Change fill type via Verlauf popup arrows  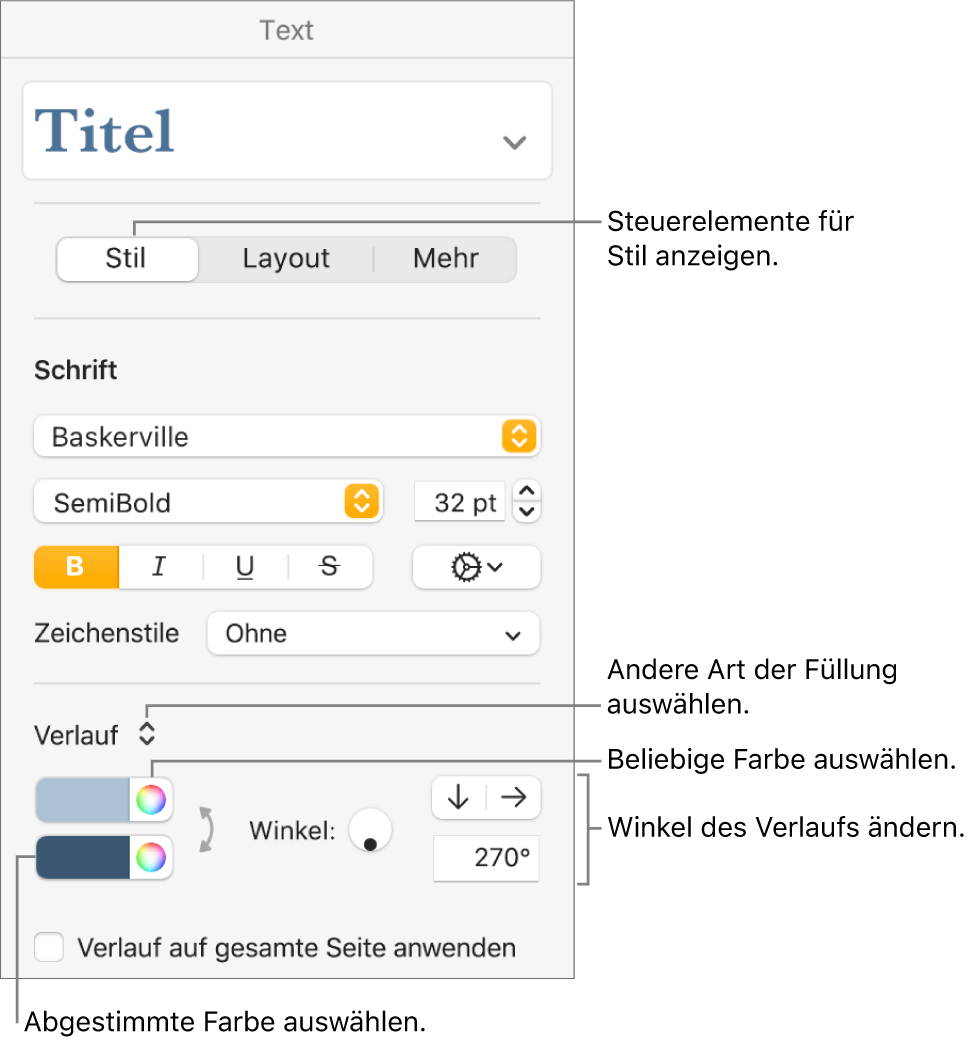click(x=147, y=734)
